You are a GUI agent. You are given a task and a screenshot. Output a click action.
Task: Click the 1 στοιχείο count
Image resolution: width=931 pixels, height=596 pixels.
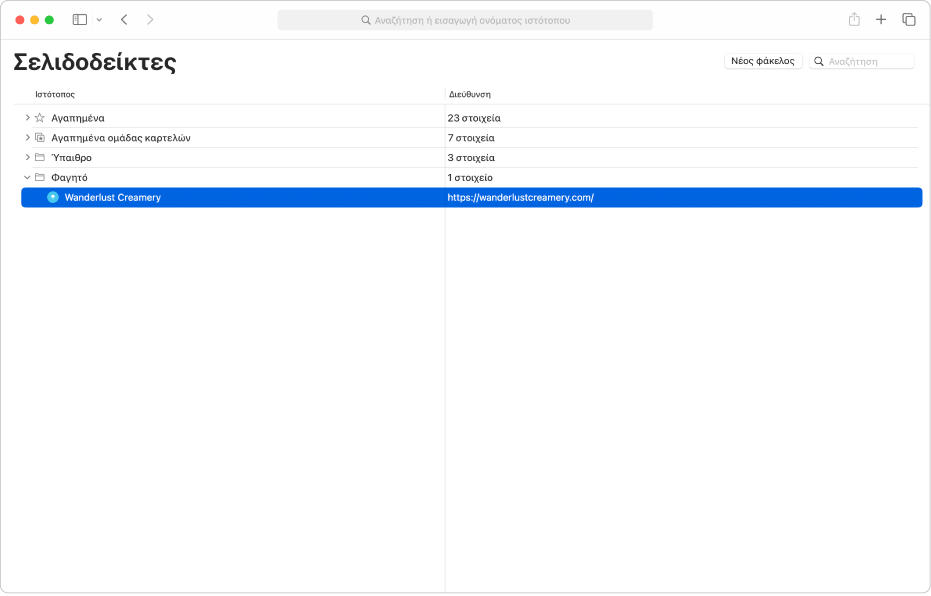[470, 177]
